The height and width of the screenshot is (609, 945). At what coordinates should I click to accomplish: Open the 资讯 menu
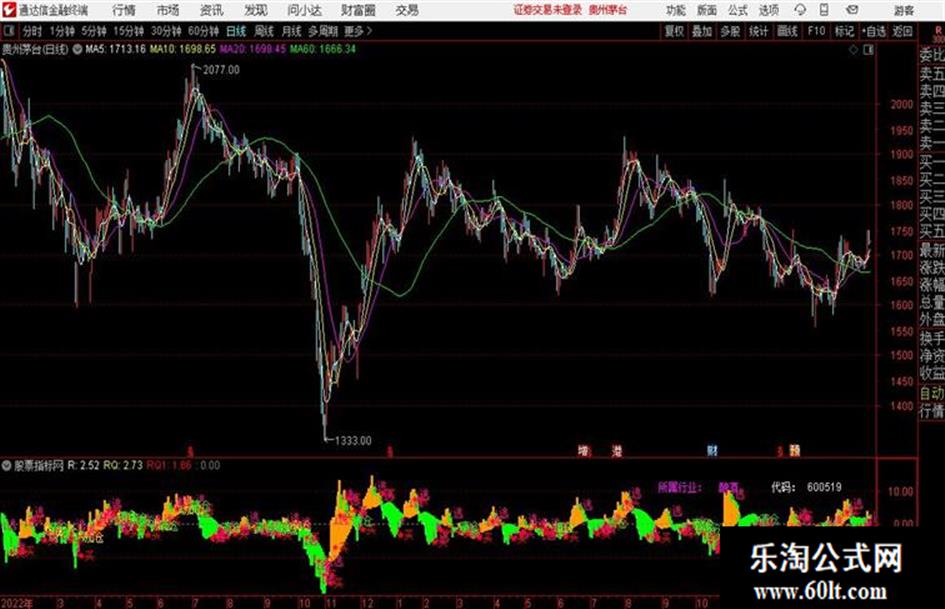tap(212, 10)
